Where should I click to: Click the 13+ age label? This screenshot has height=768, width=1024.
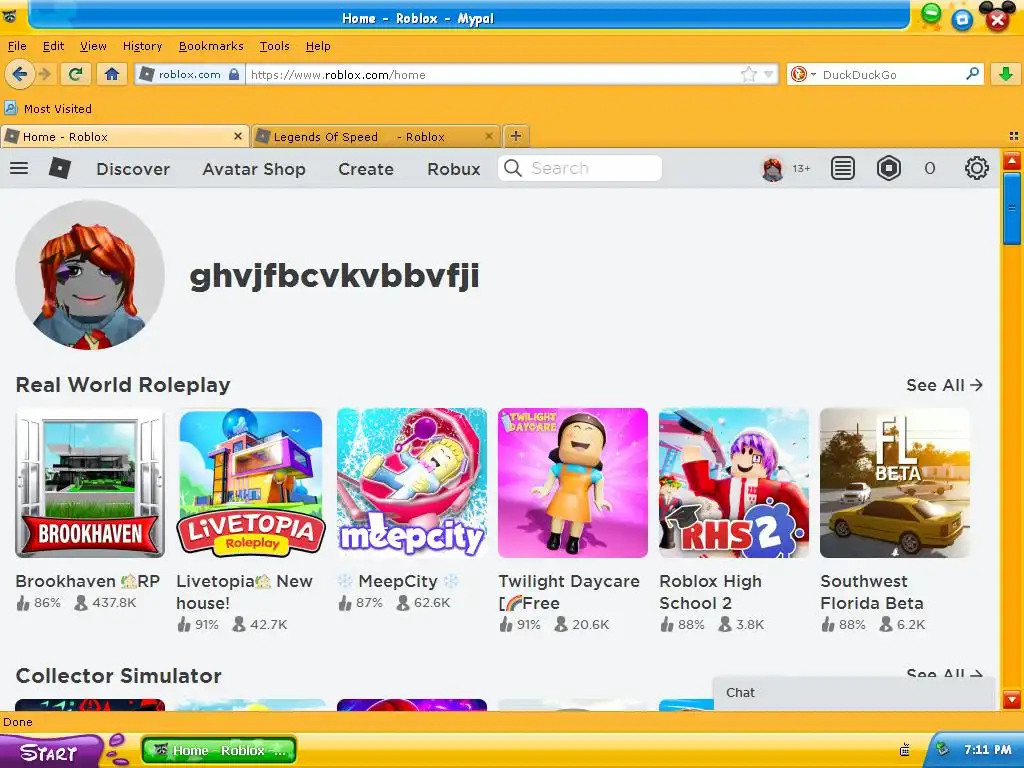(x=801, y=168)
